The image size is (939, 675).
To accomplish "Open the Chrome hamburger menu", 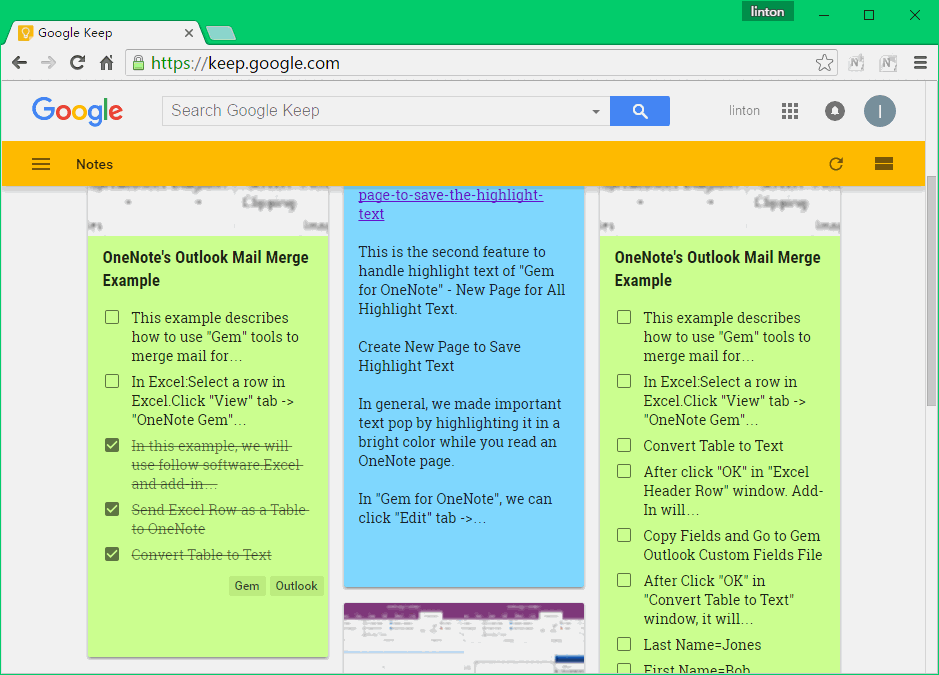I will 920,63.
